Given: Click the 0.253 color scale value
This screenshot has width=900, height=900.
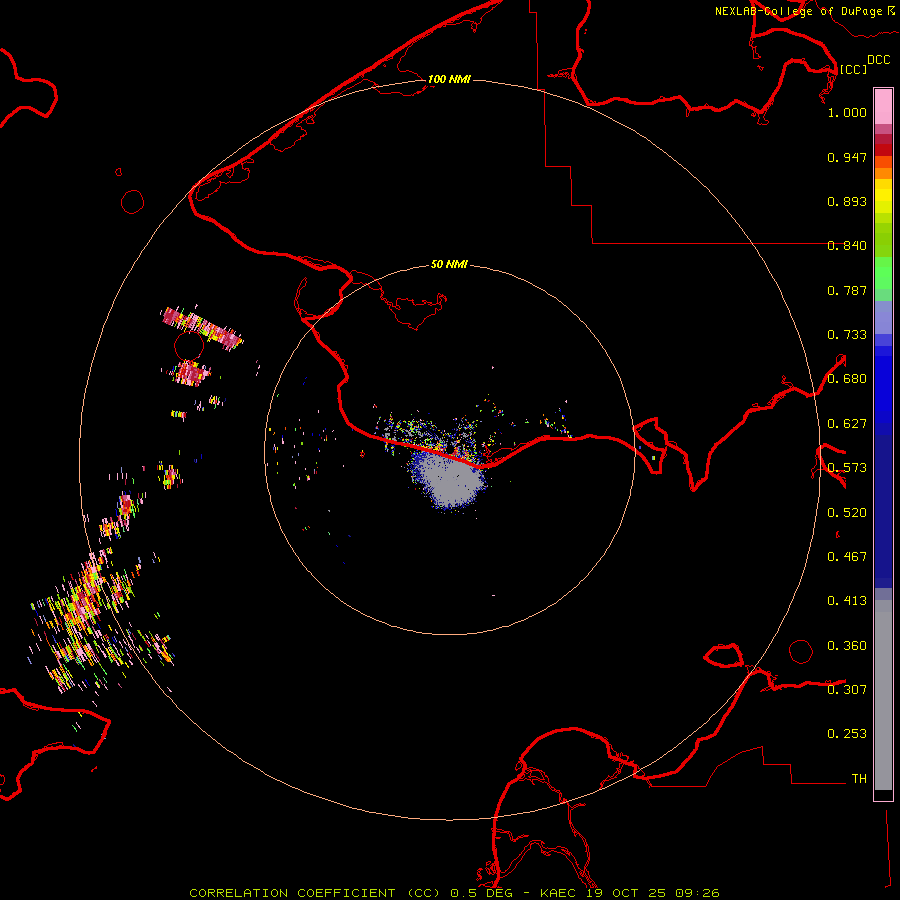Looking at the screenshot, I should pos(847,734).
